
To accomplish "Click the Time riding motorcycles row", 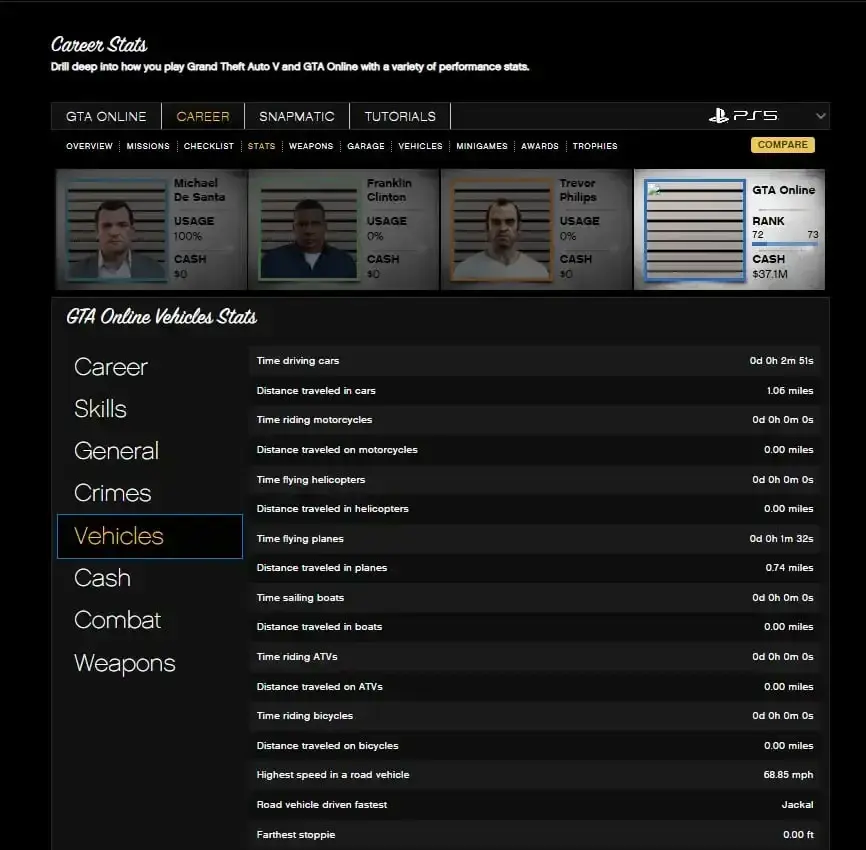I will (535, 420).
